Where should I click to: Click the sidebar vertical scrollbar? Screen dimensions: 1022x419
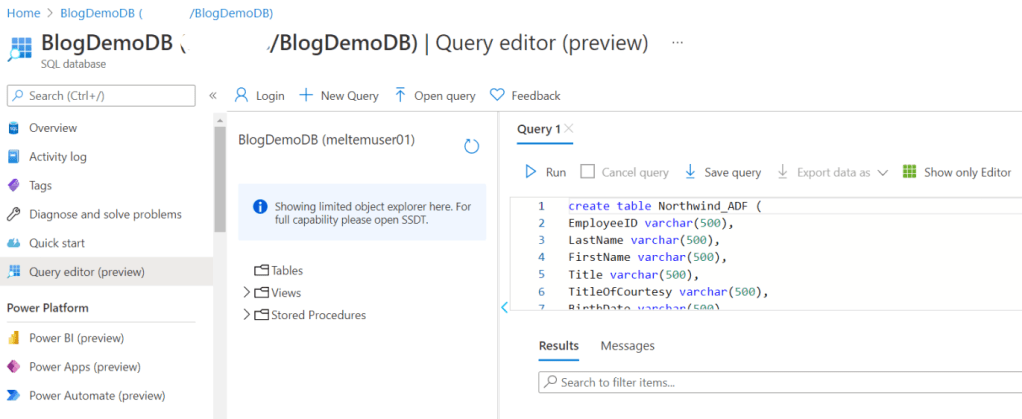(220, 180)
